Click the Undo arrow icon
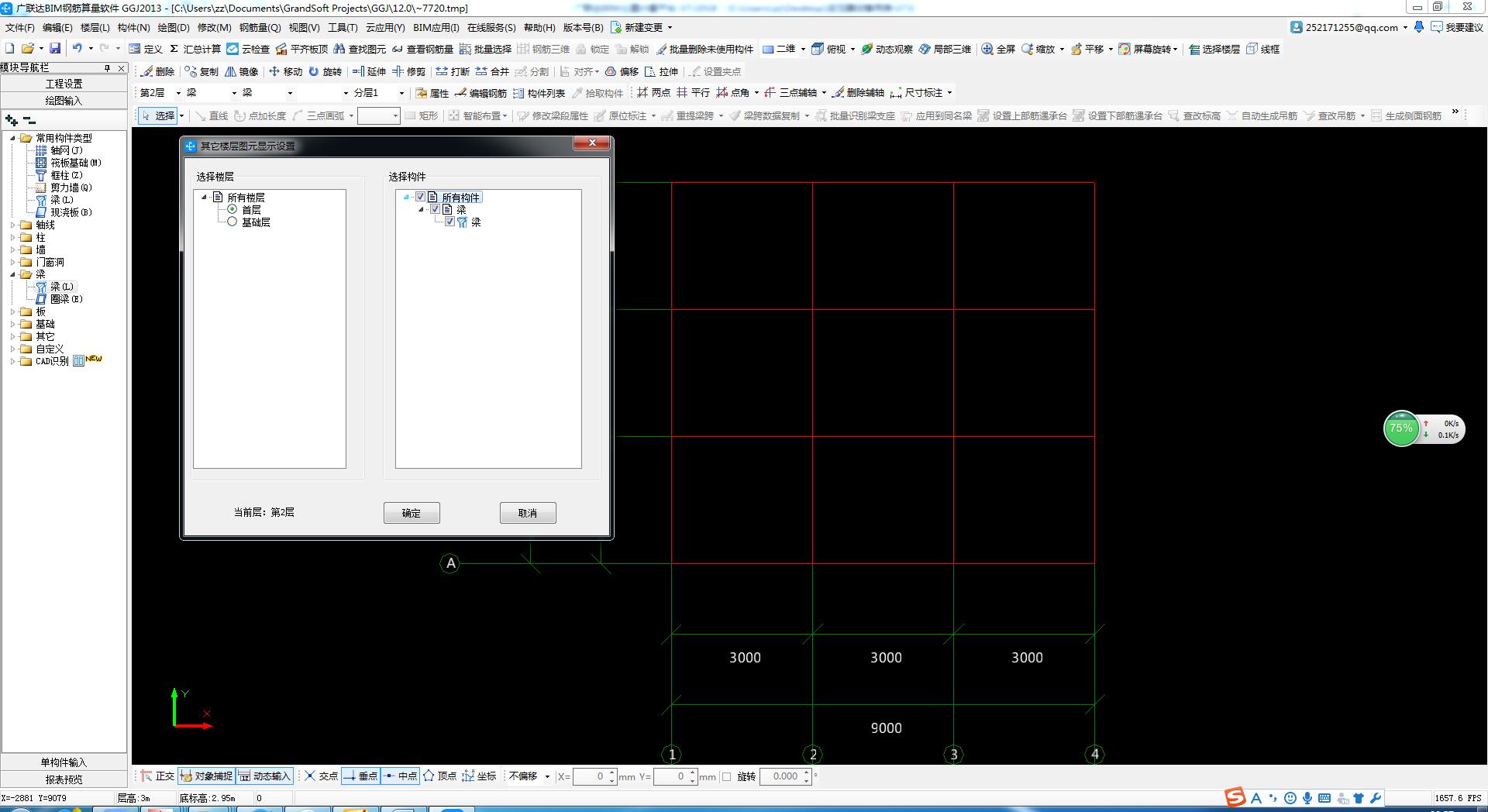 tap(77, 48)
